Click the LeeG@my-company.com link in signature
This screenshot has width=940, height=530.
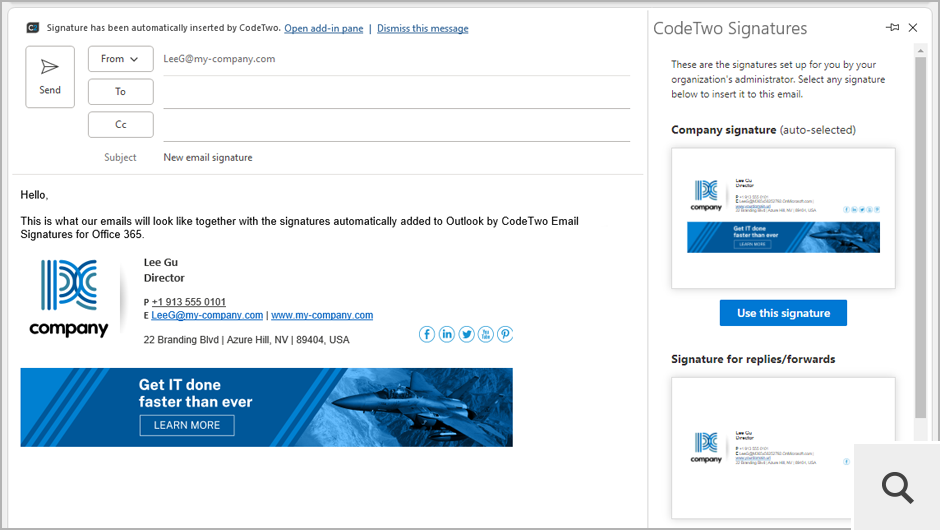[207, 315]
